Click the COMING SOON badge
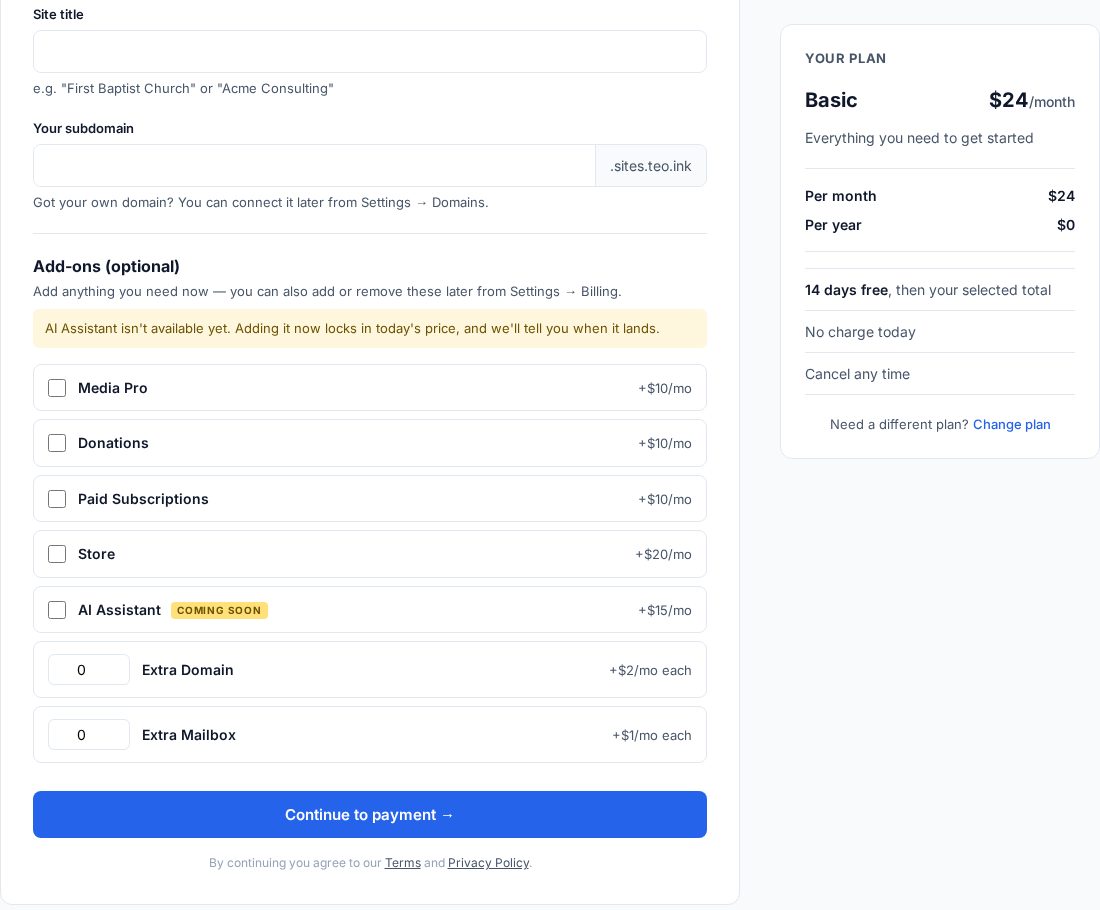This screenshot has width=1100, height=910. (x=219, y=610)
